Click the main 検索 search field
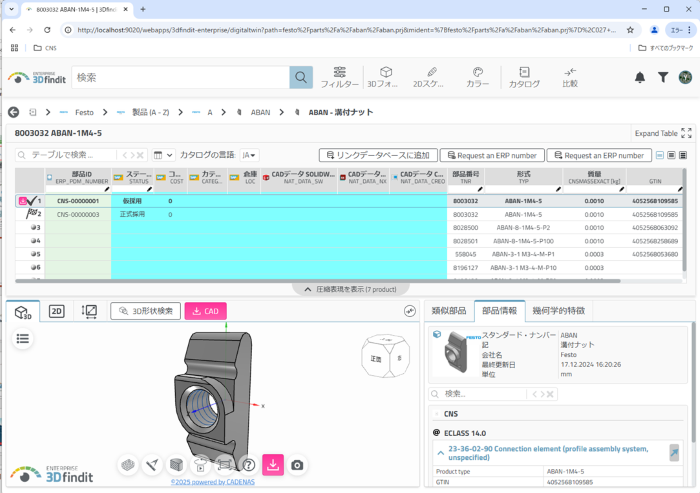700x493 pixels. coord(180,77)
